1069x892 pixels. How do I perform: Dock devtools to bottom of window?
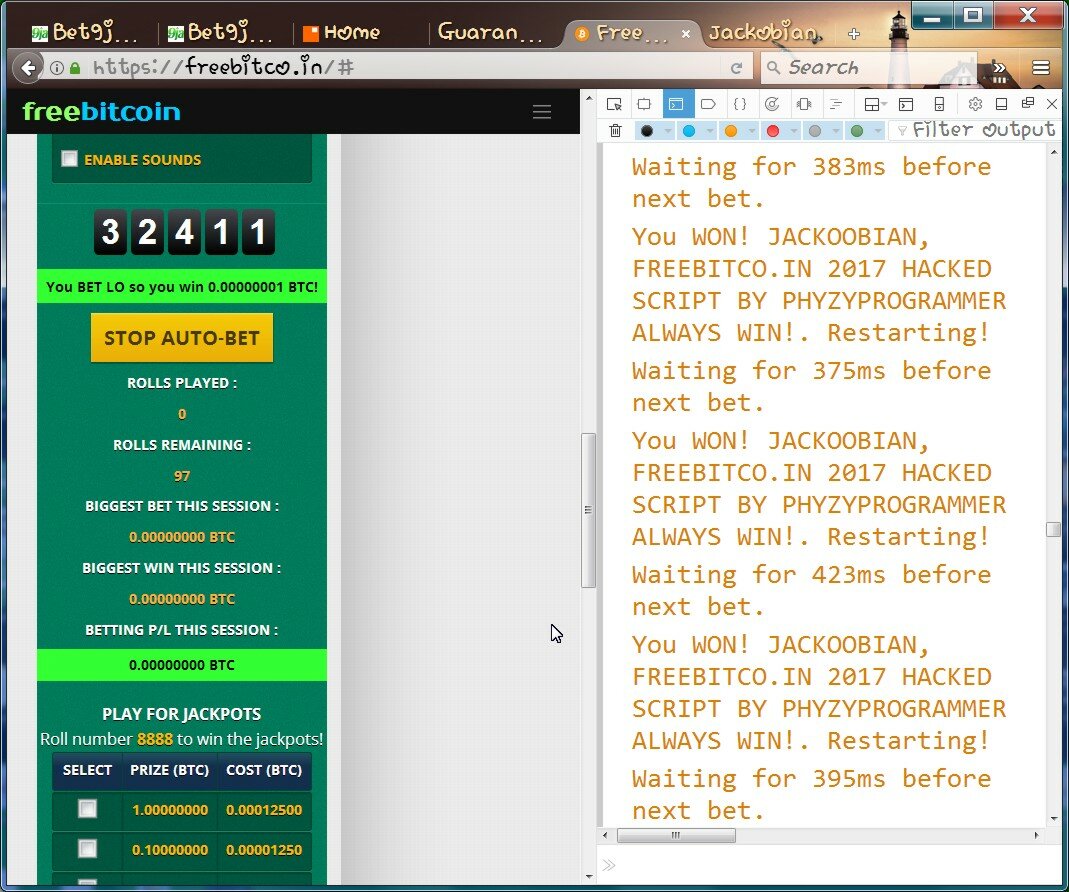(x=1002, y=104)
